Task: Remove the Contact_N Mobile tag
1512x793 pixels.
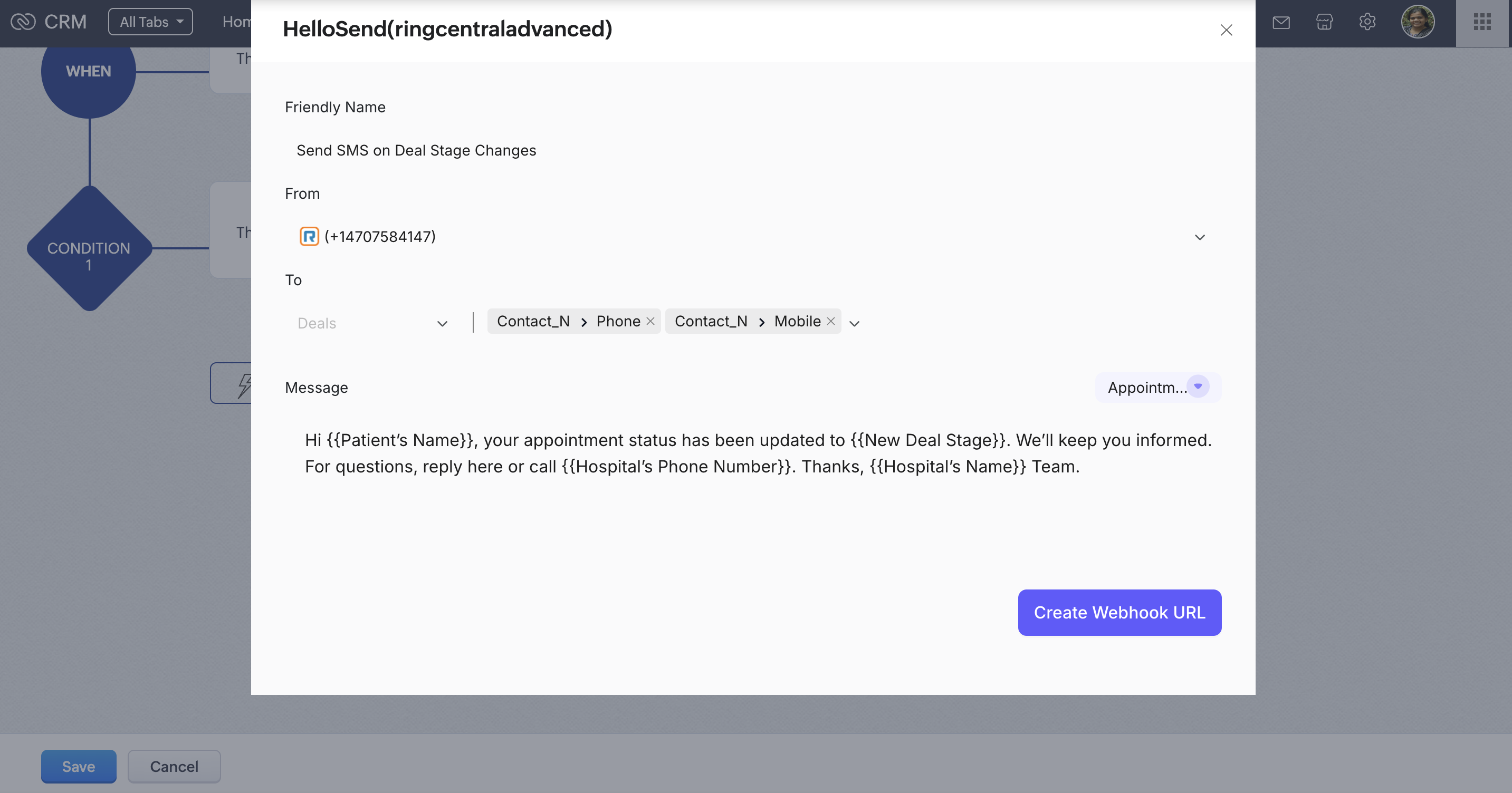Action: point(830,322)
